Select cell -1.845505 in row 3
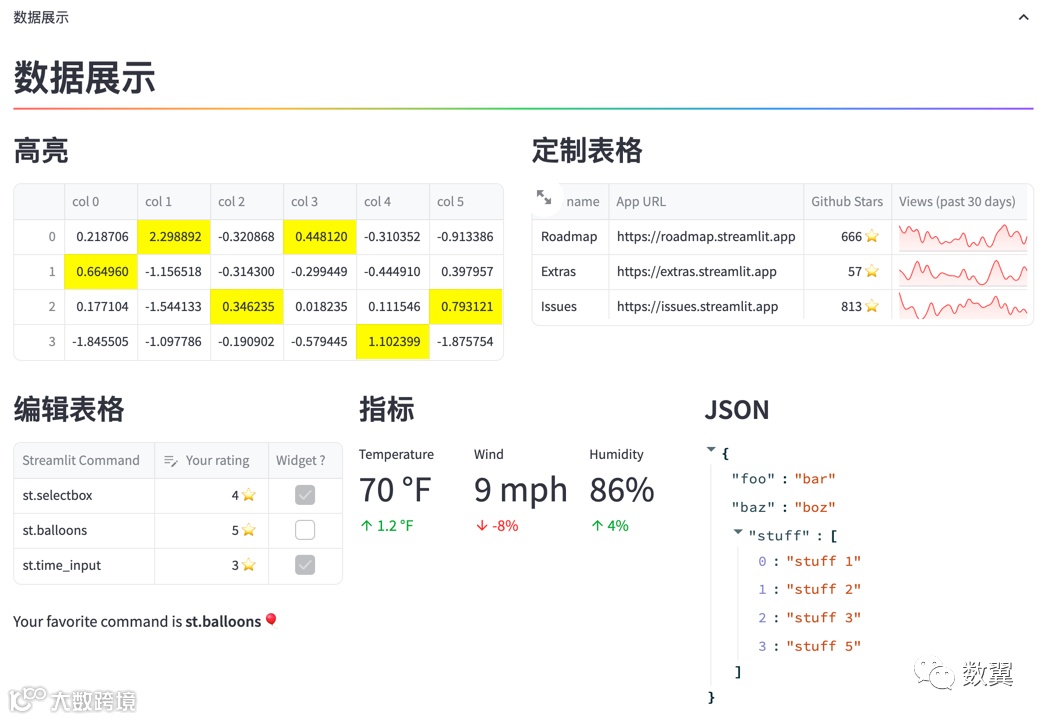Image resolution: width=1047 pixels, height=720 pixels. 101,341
